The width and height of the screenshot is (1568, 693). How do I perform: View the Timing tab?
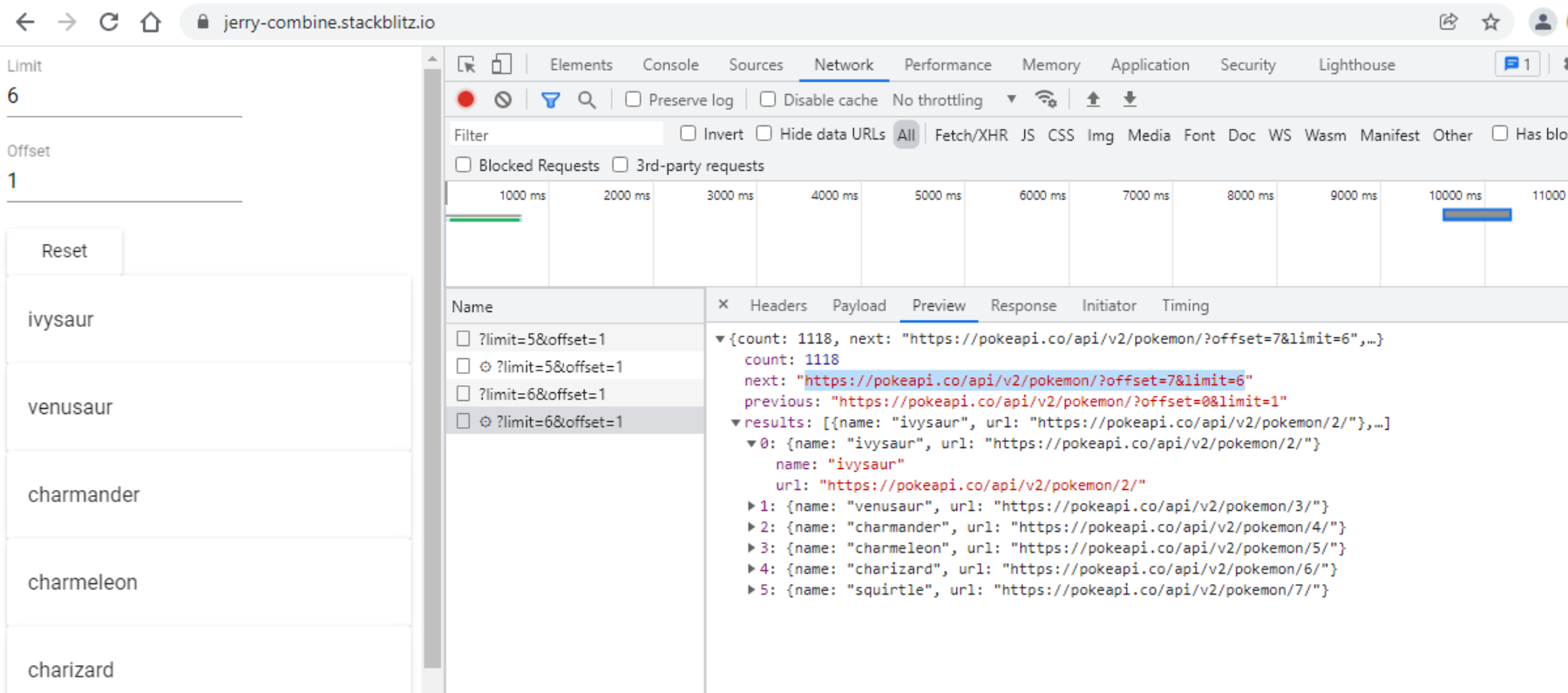tap(1185, 306)
